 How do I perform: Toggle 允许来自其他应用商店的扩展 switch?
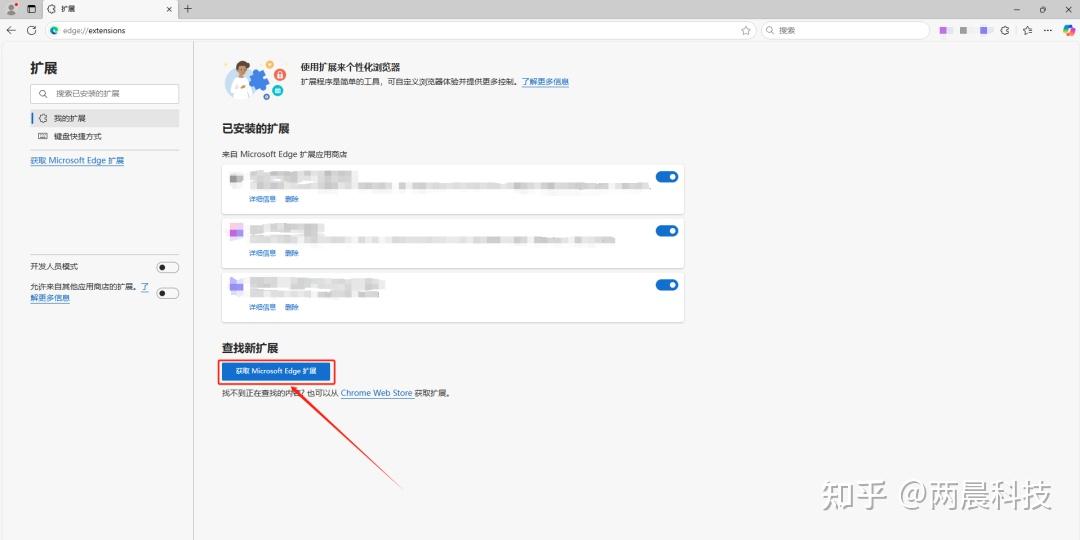pyautogui.click(x=167, y=293)
